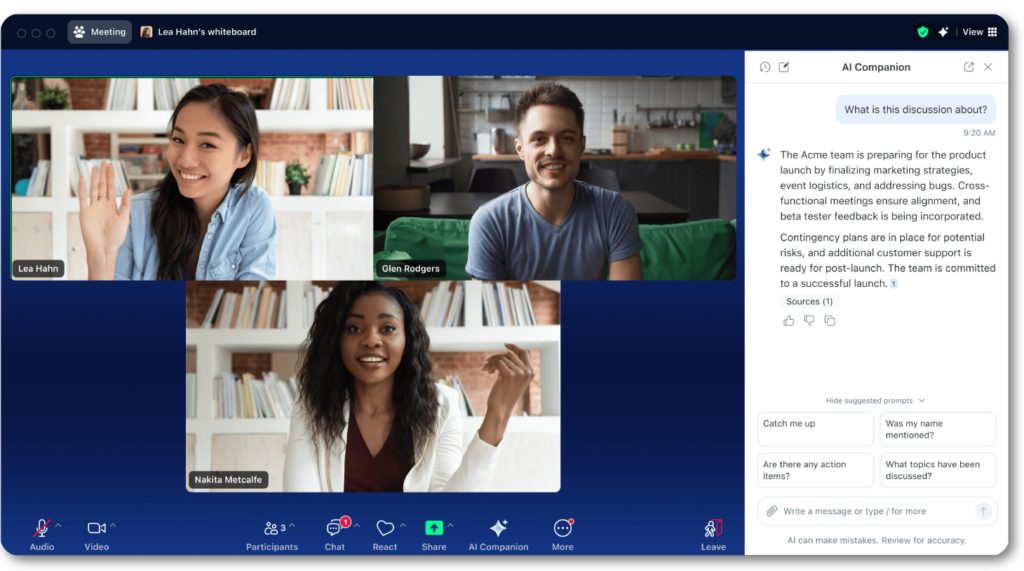Expand the video options caret
1024x571 pixels.
(x=113, y=525)
